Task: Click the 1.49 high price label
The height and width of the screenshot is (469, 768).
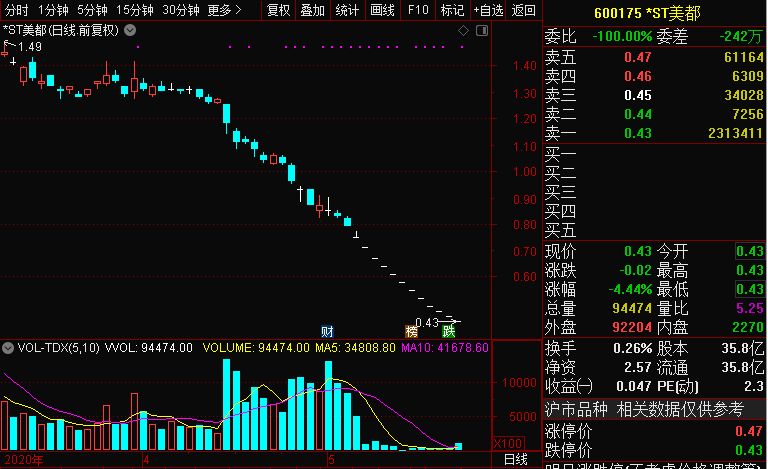Action: point(30,47)
